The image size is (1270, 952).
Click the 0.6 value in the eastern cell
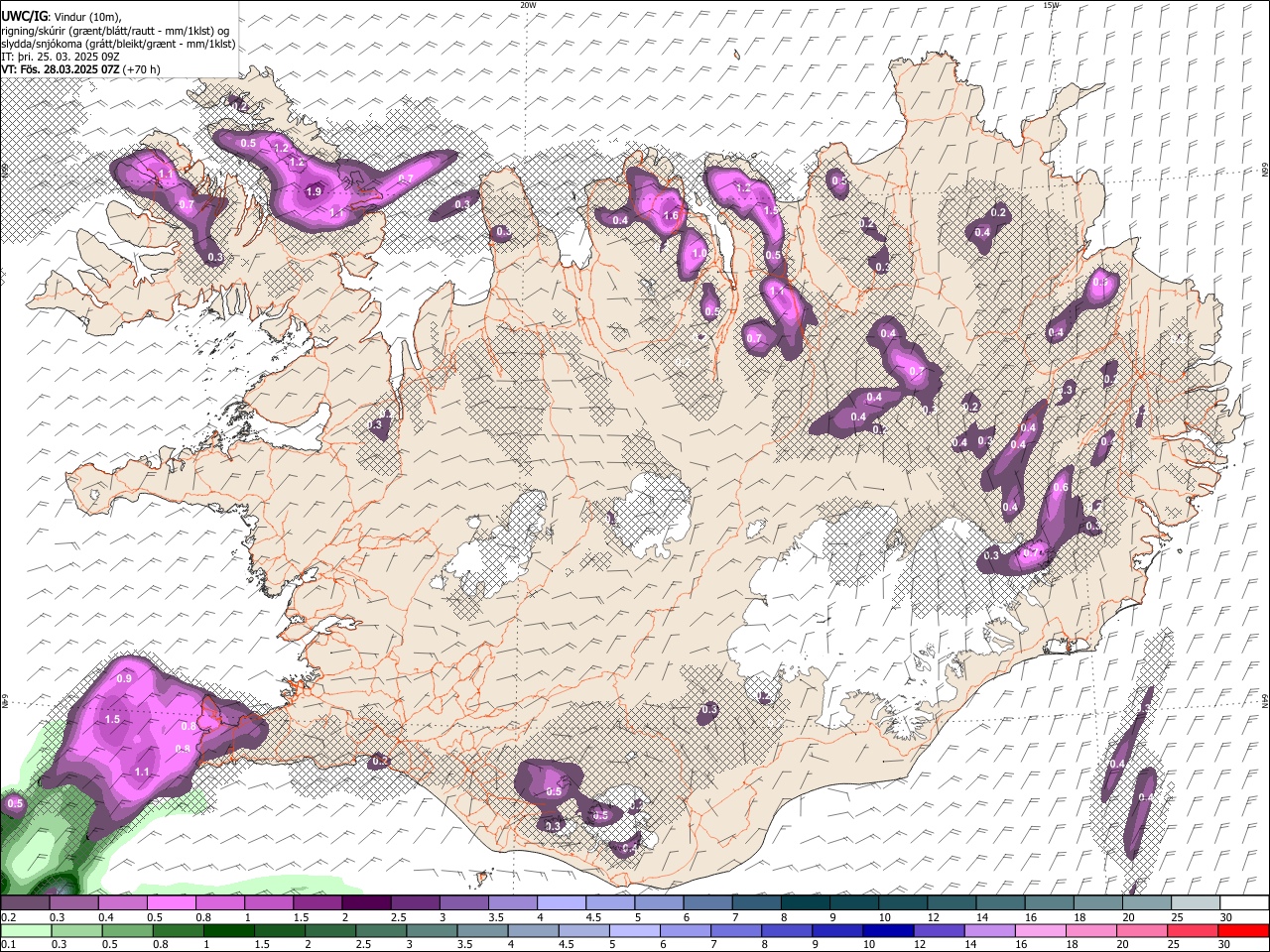pos(1061,488)
